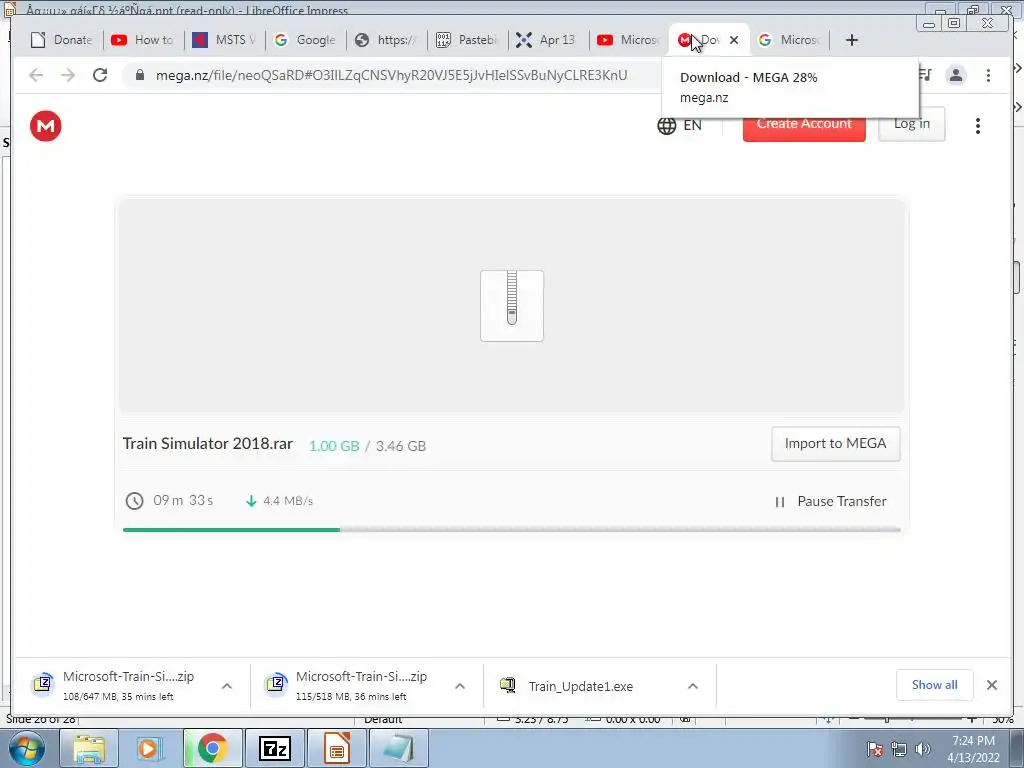This screenshot has width=1024, height=768.
Task: Switch to the Donate tab
Action: pos(62,40)
